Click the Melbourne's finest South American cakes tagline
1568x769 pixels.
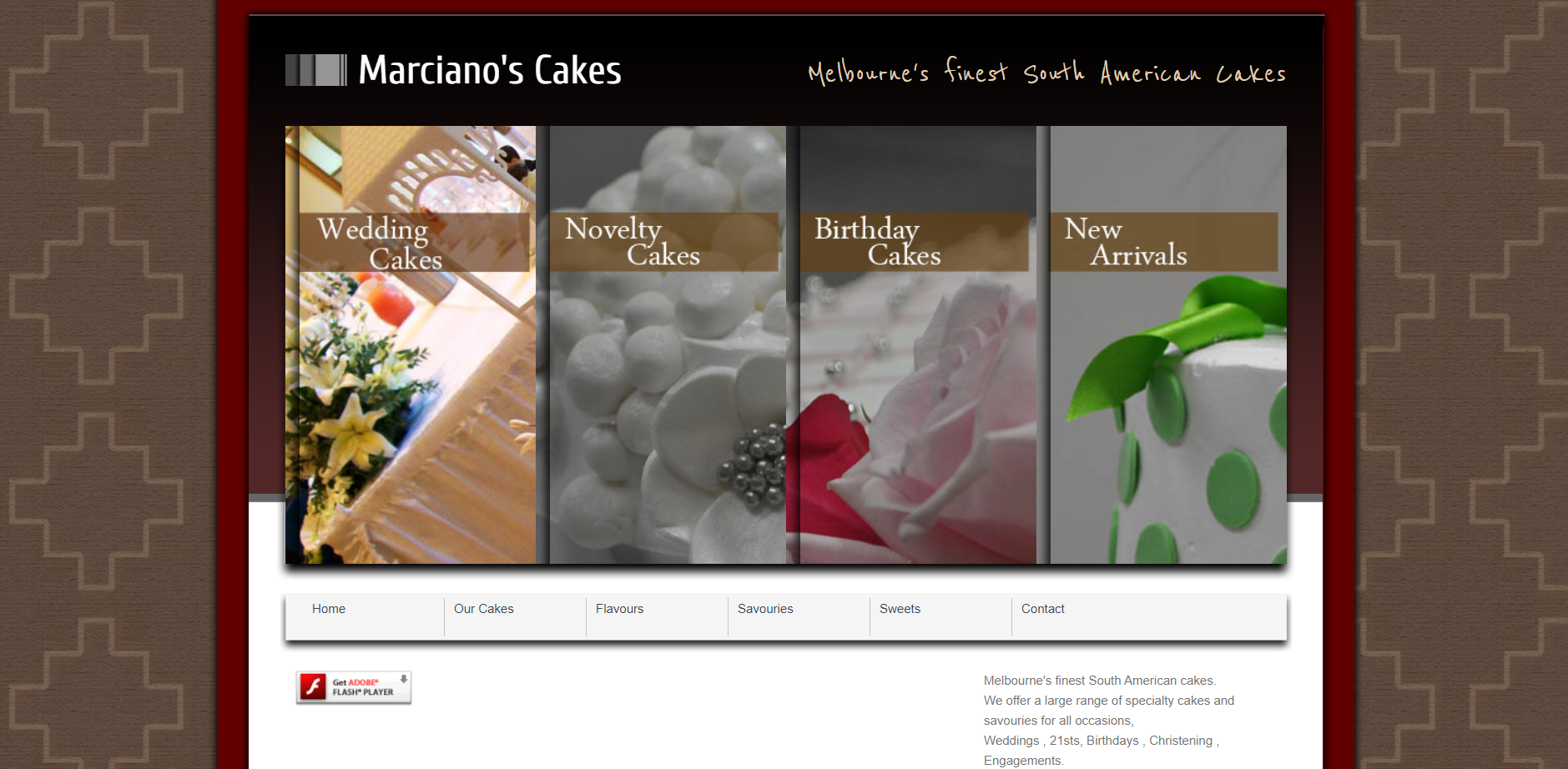[1046, 72]
